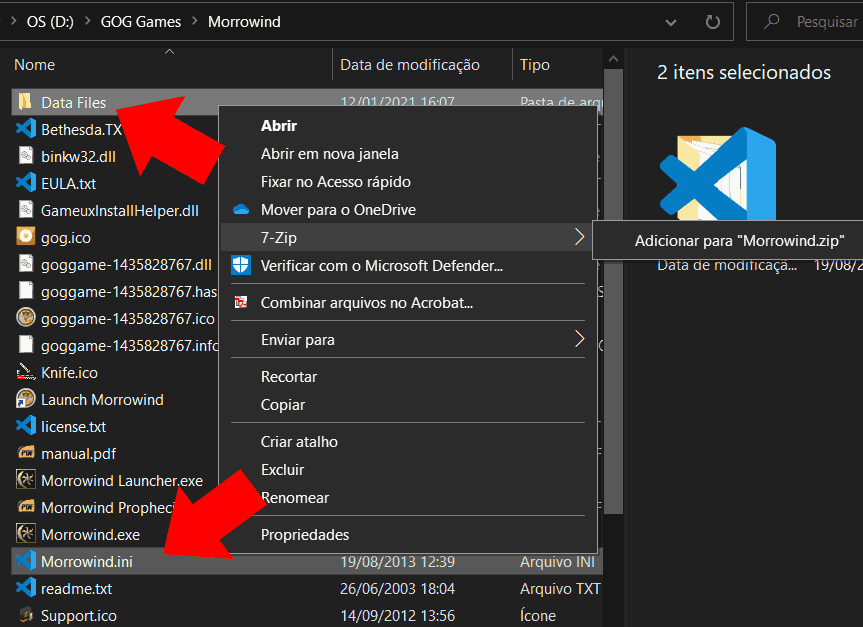Choose Renomear in the context menu
The width and height of the screenshot is (863, 627).
point(294,497)
